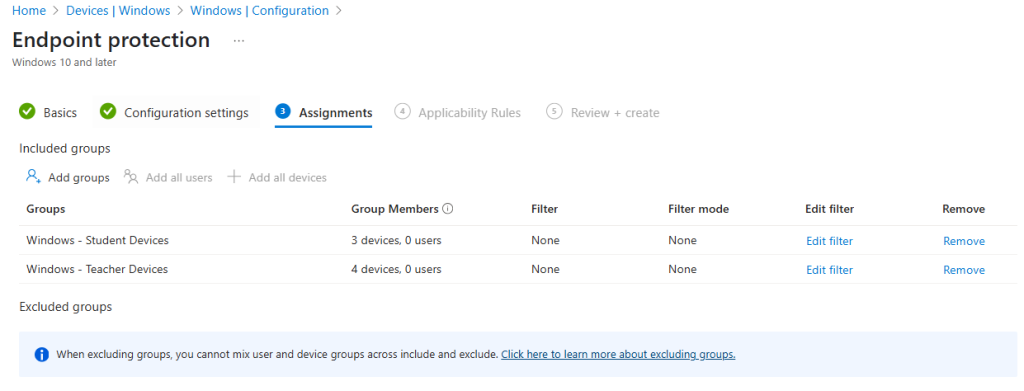Click the Filter mode column header
The height and width of the screenshot is (391, 1024).
click(698, 209)
